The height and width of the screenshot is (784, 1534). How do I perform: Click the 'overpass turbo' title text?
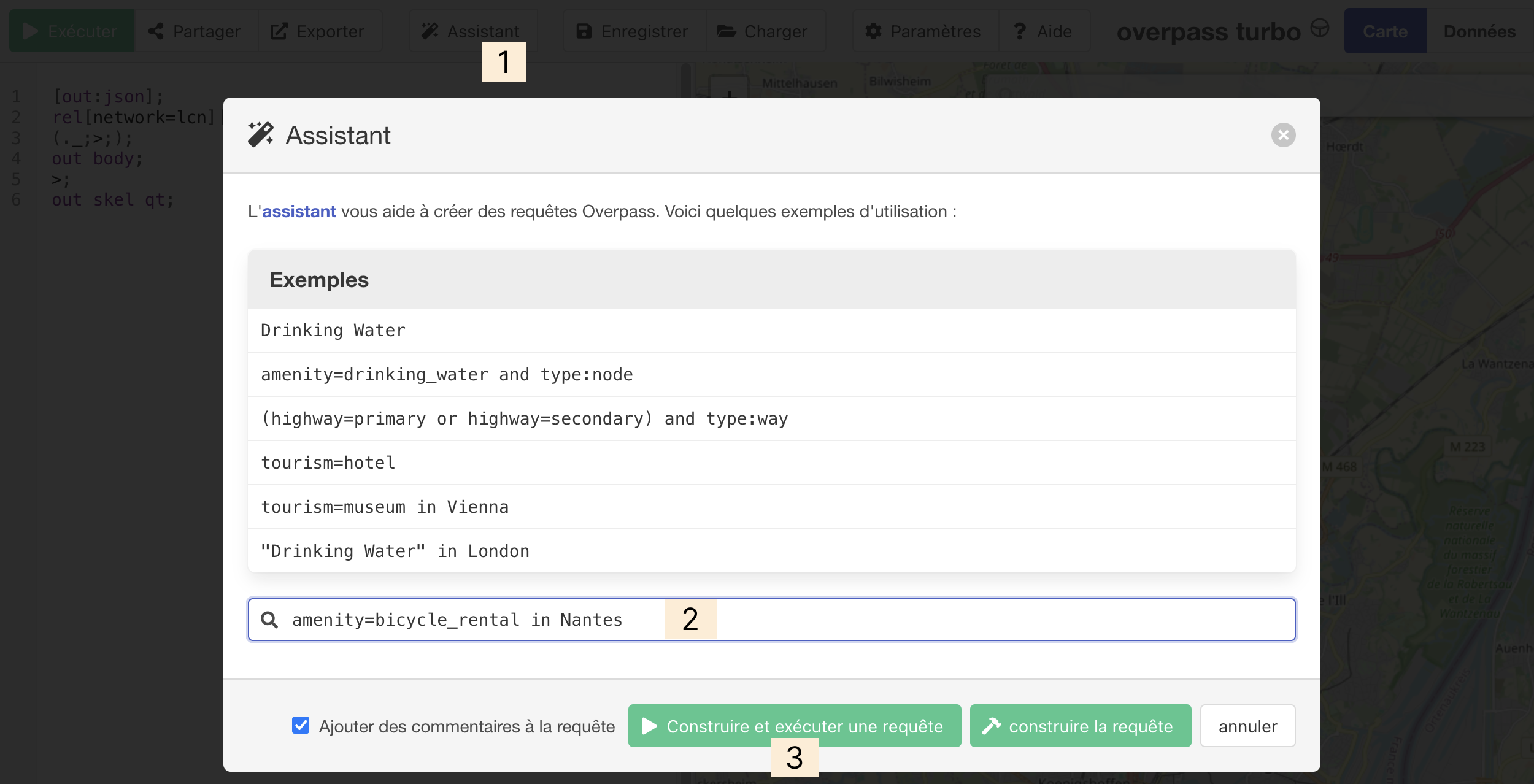click(x=1208, y=32)
